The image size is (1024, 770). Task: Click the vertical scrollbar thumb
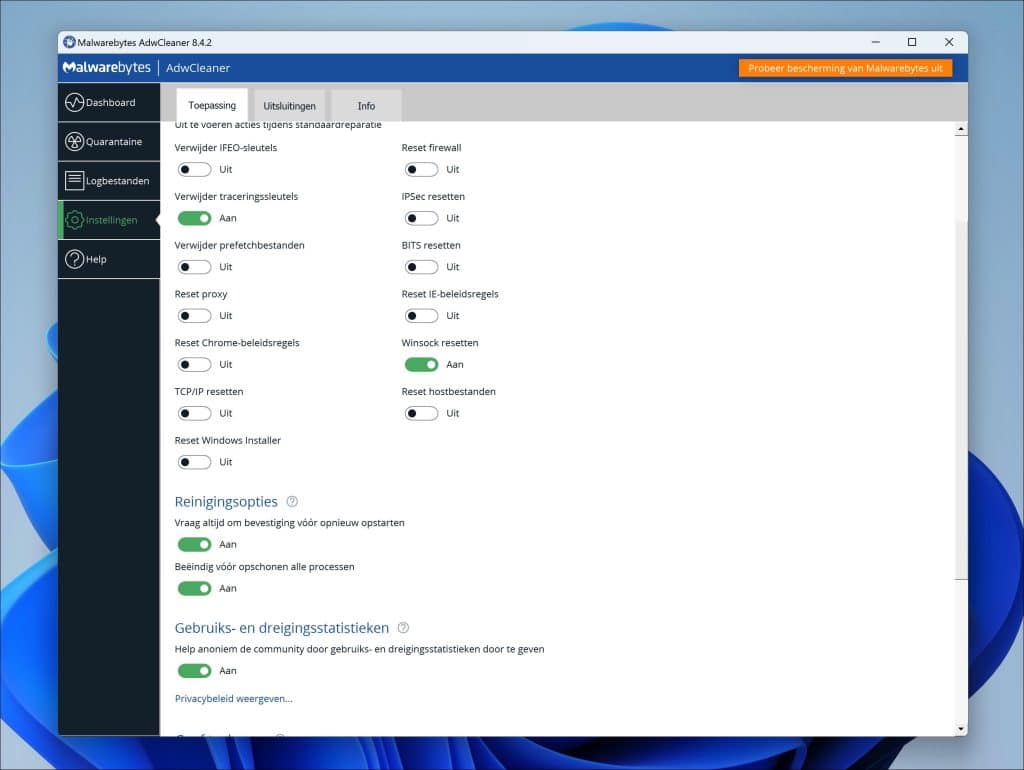coord(961,399)
